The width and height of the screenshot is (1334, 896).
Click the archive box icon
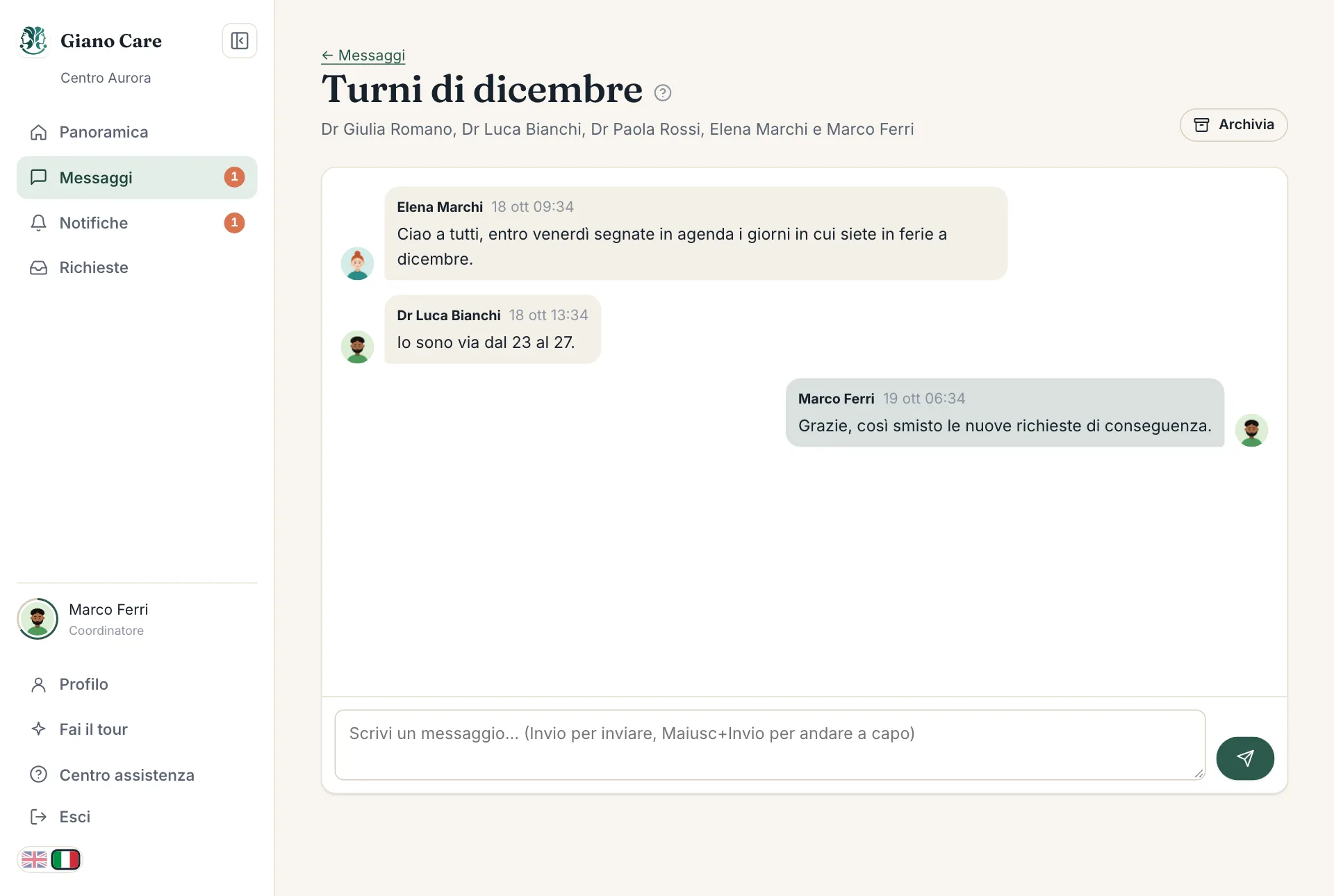(x=1201, y=125)
